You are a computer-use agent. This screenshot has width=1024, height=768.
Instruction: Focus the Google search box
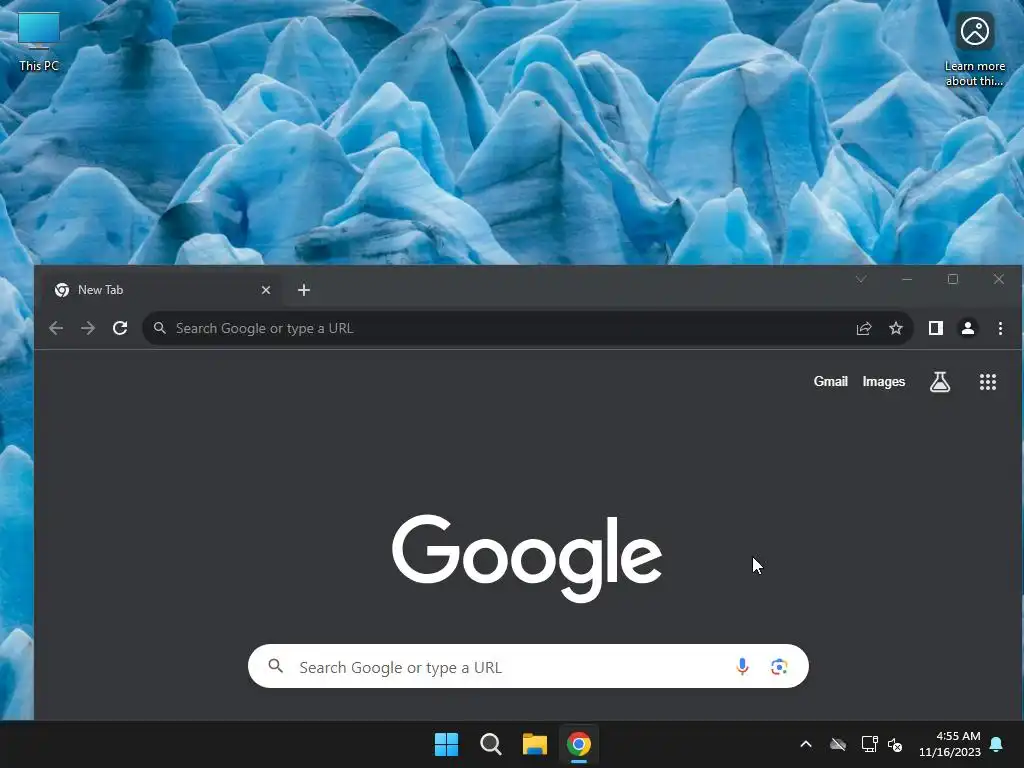point(528,666)
